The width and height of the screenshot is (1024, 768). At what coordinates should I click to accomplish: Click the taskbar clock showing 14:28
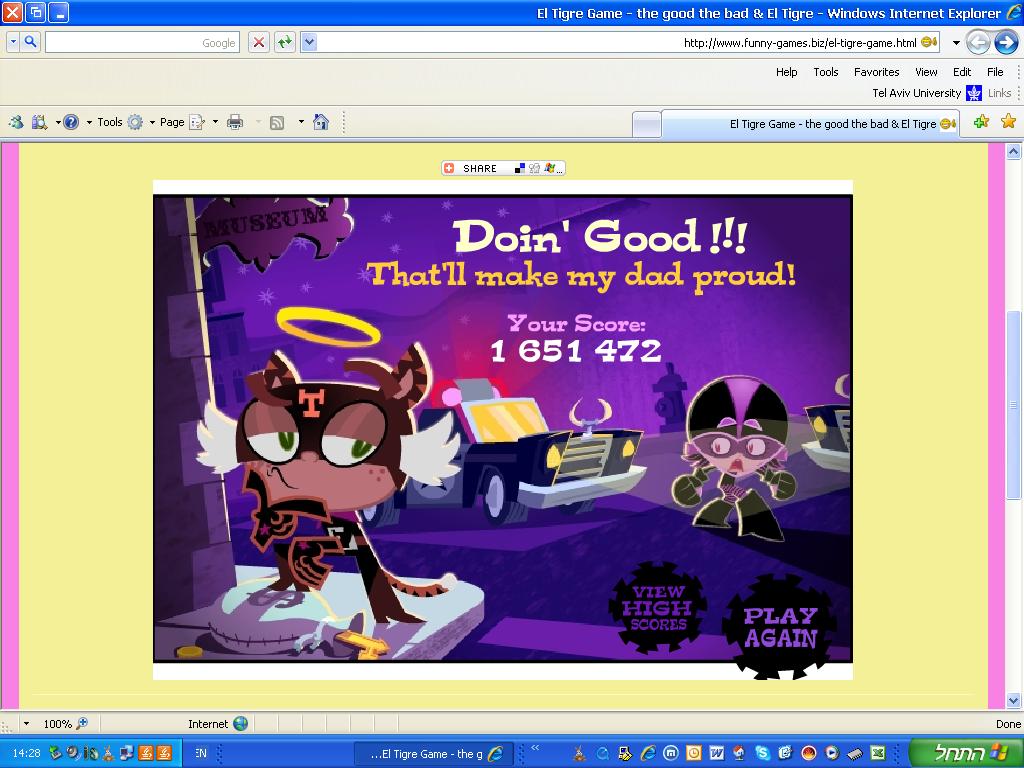coord(26,753)
